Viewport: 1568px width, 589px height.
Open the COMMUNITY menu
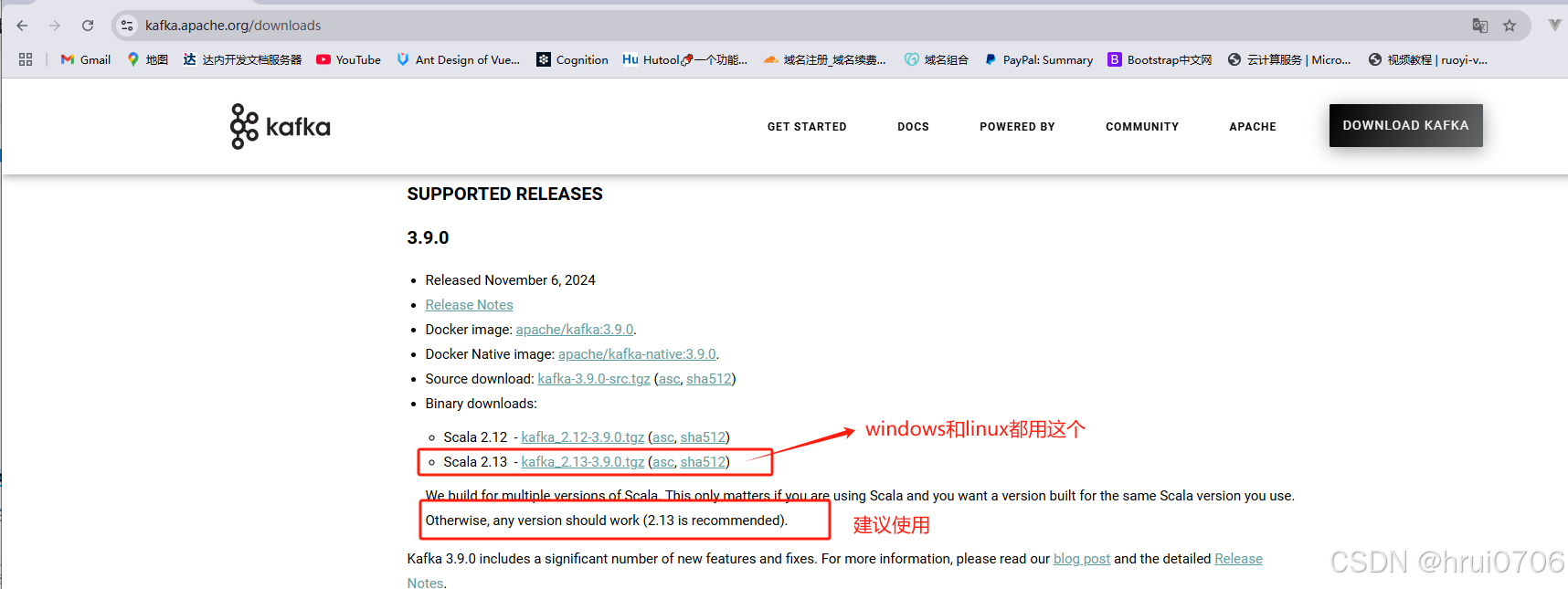(x=1142, y=127)
